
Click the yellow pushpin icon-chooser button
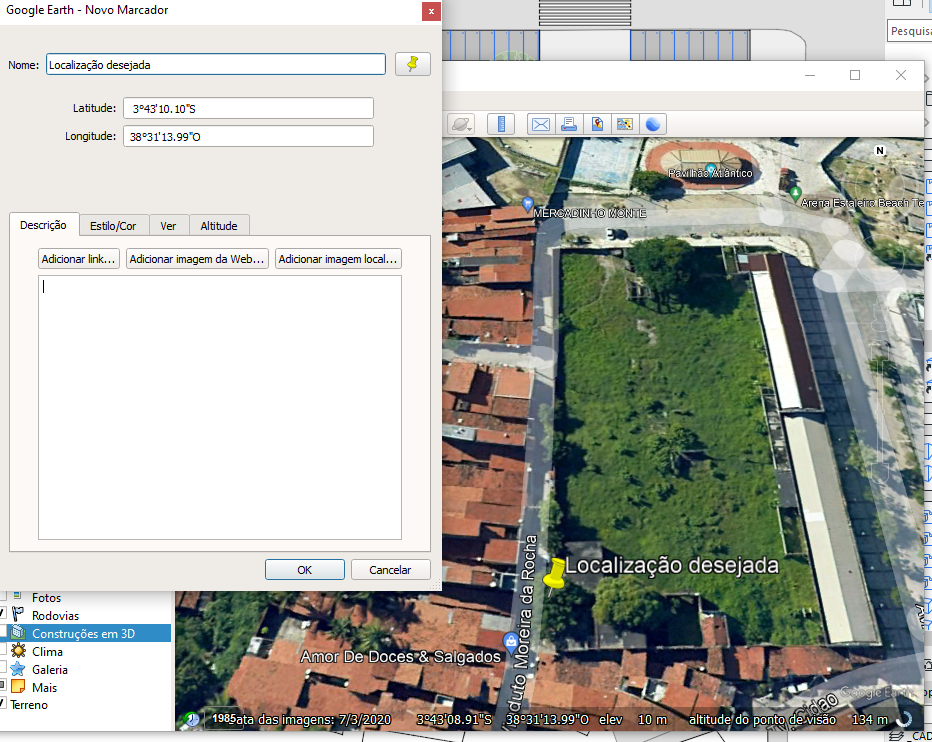coord(413,64)
